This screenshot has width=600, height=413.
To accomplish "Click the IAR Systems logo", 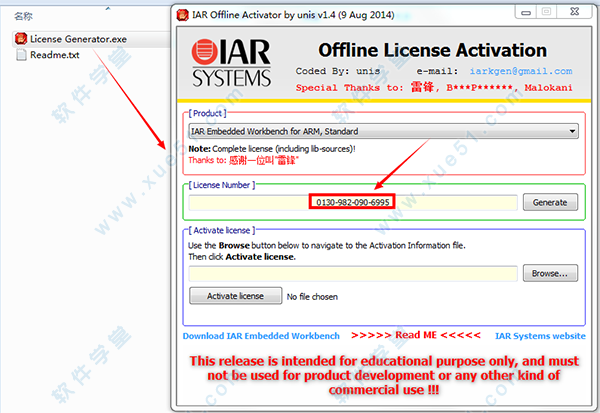I will click(x=231, y=62).
